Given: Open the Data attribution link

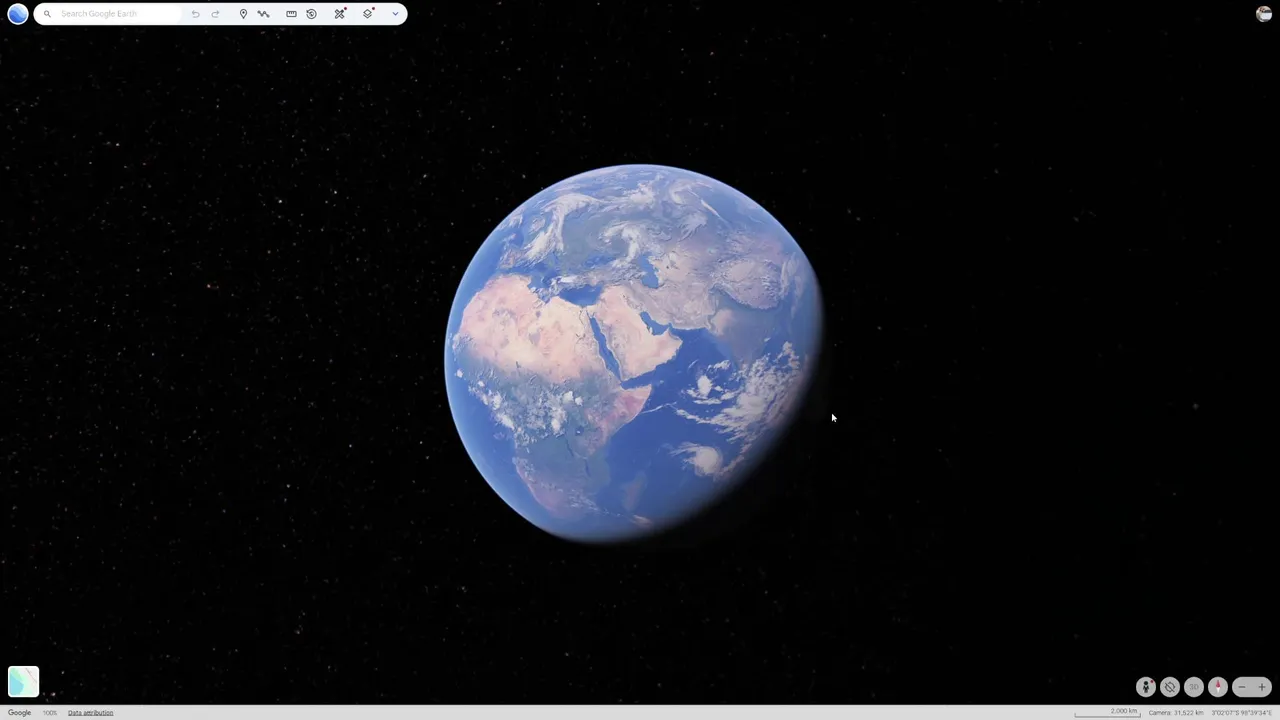Looking at the screenshot, I should [x=90, y=713].
